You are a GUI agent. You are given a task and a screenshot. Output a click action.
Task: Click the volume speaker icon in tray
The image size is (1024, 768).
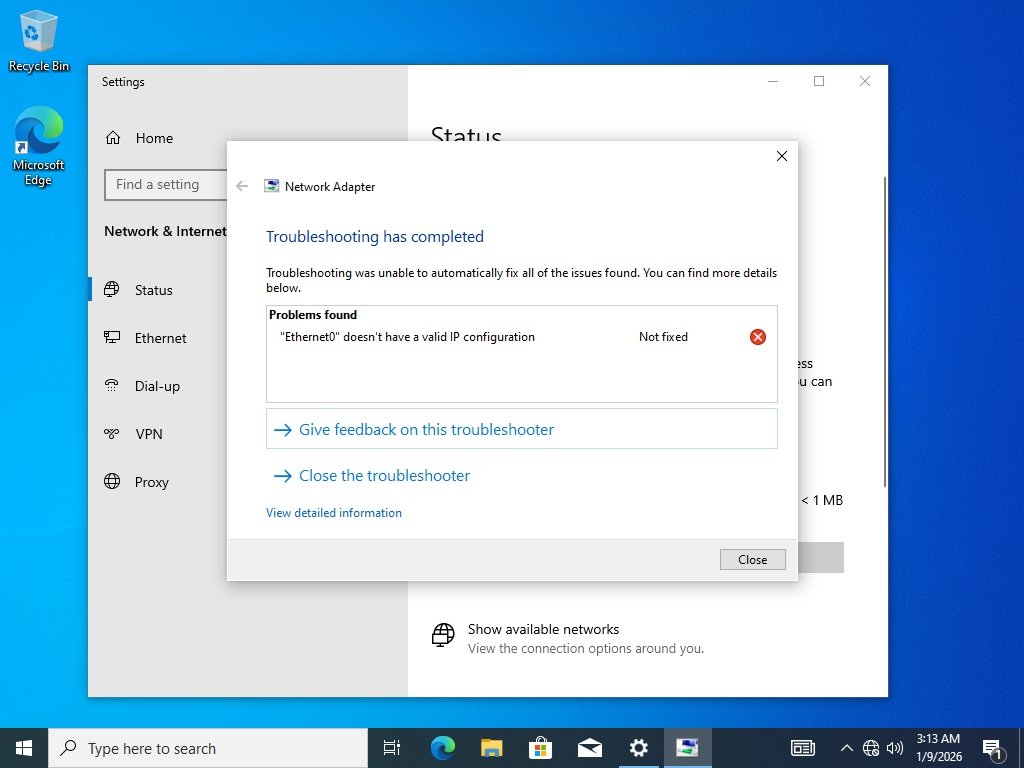pos(895,748)
